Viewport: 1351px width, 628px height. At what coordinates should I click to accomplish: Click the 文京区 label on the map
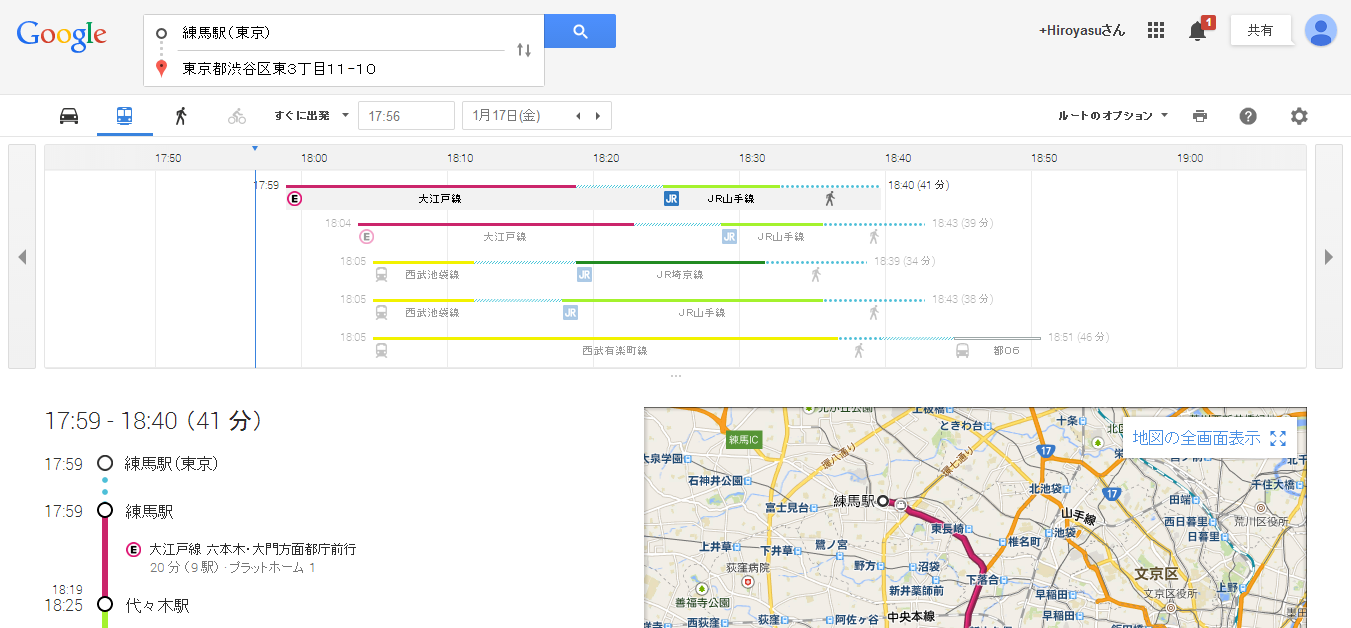(1158, 574)
